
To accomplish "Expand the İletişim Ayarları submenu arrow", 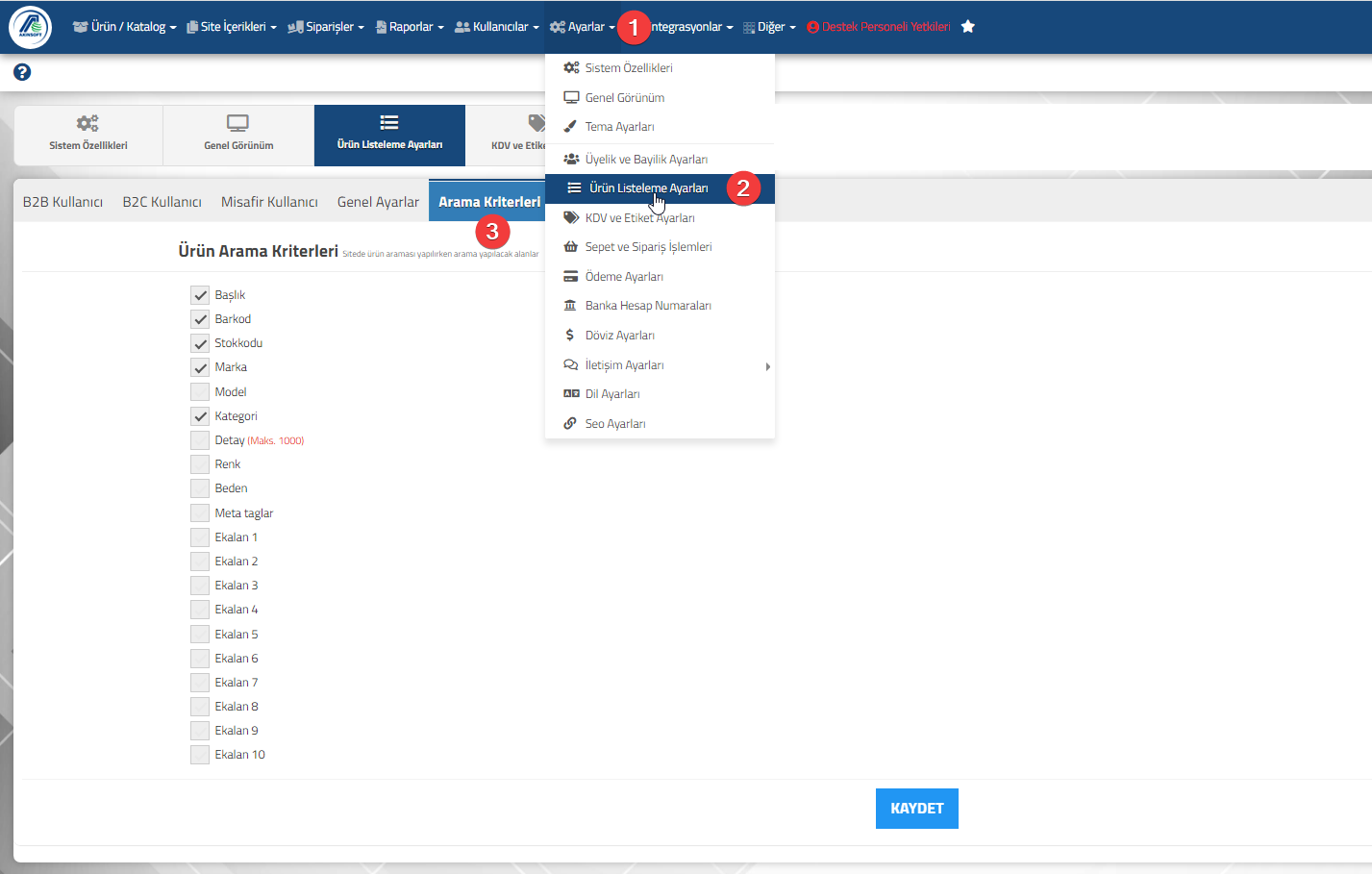I will [767, 366].
